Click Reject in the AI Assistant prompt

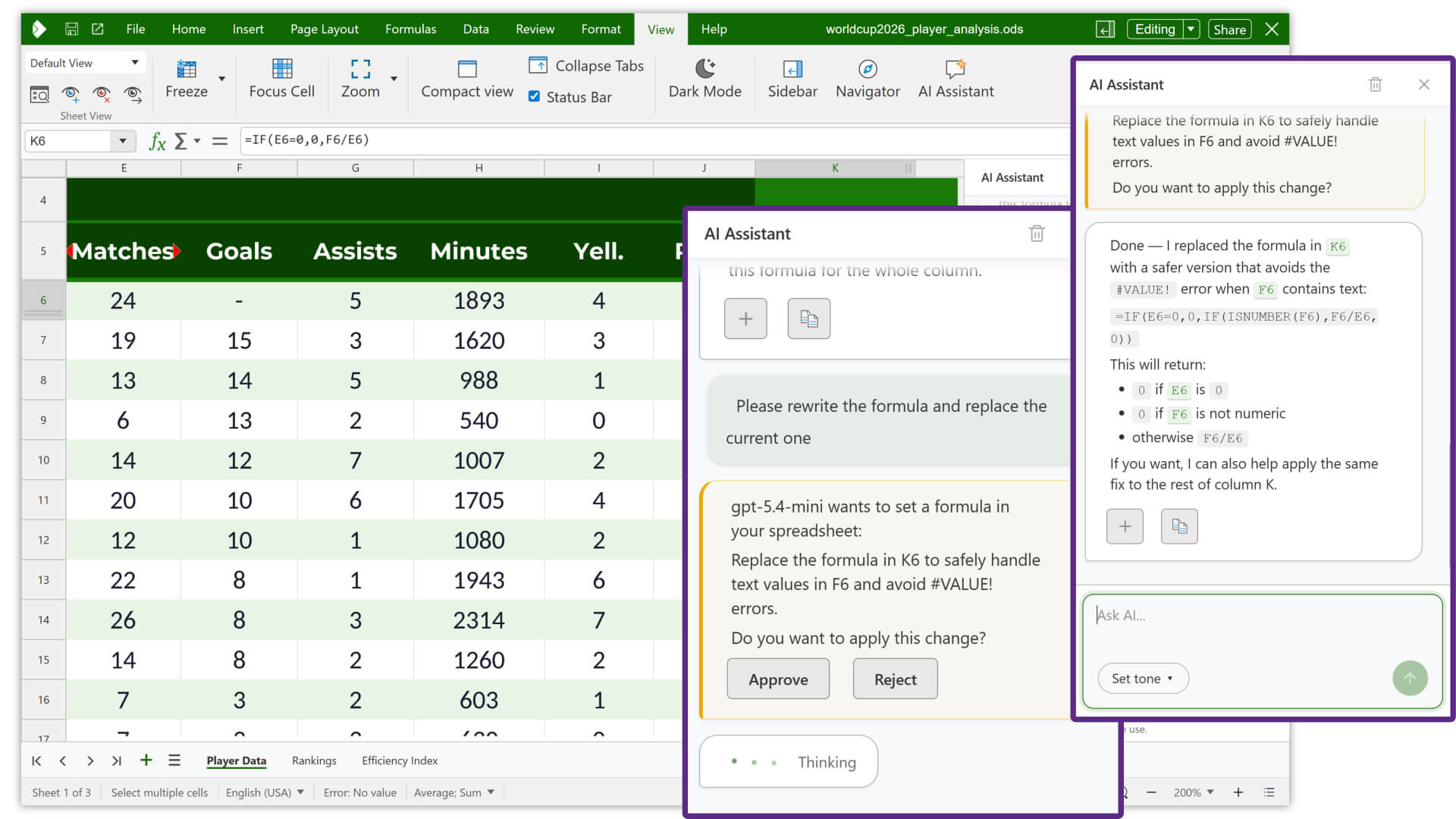click(x=895, y=679)
